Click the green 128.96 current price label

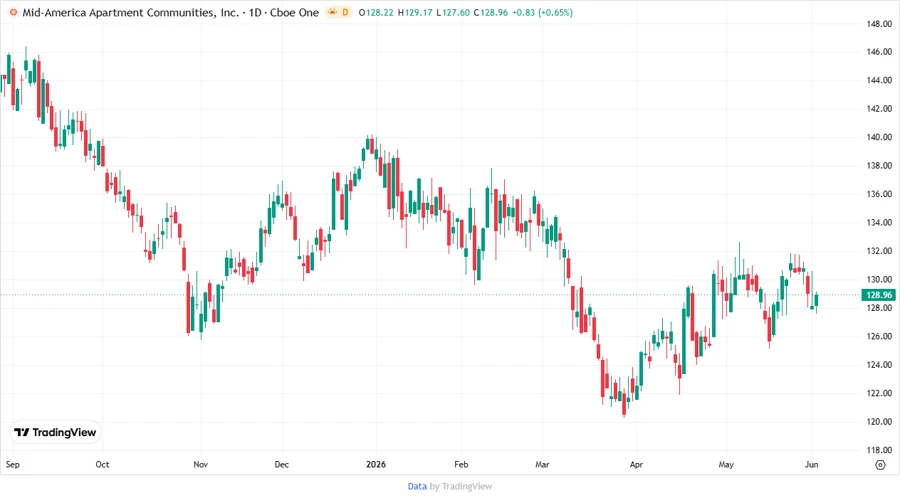(x=878, y=295)
